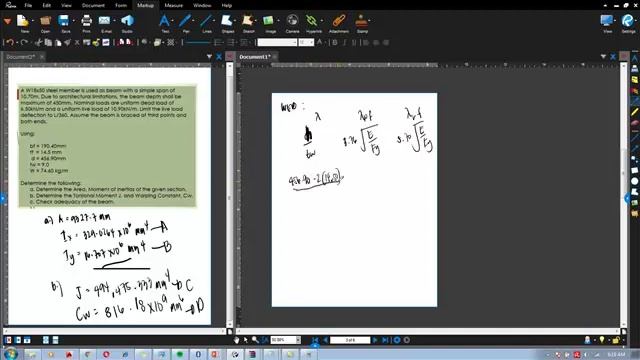Click the Print icon
This screenshot has width=640, height=360.
pos(86,20)
